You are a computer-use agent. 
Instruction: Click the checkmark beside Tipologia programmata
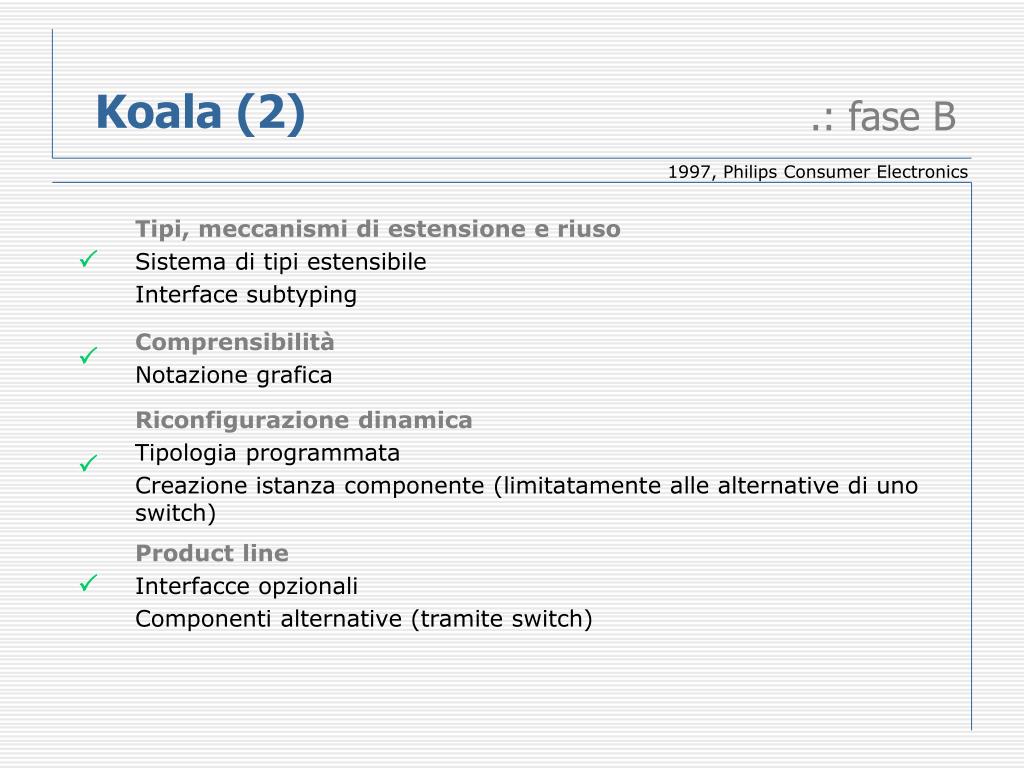89,463
